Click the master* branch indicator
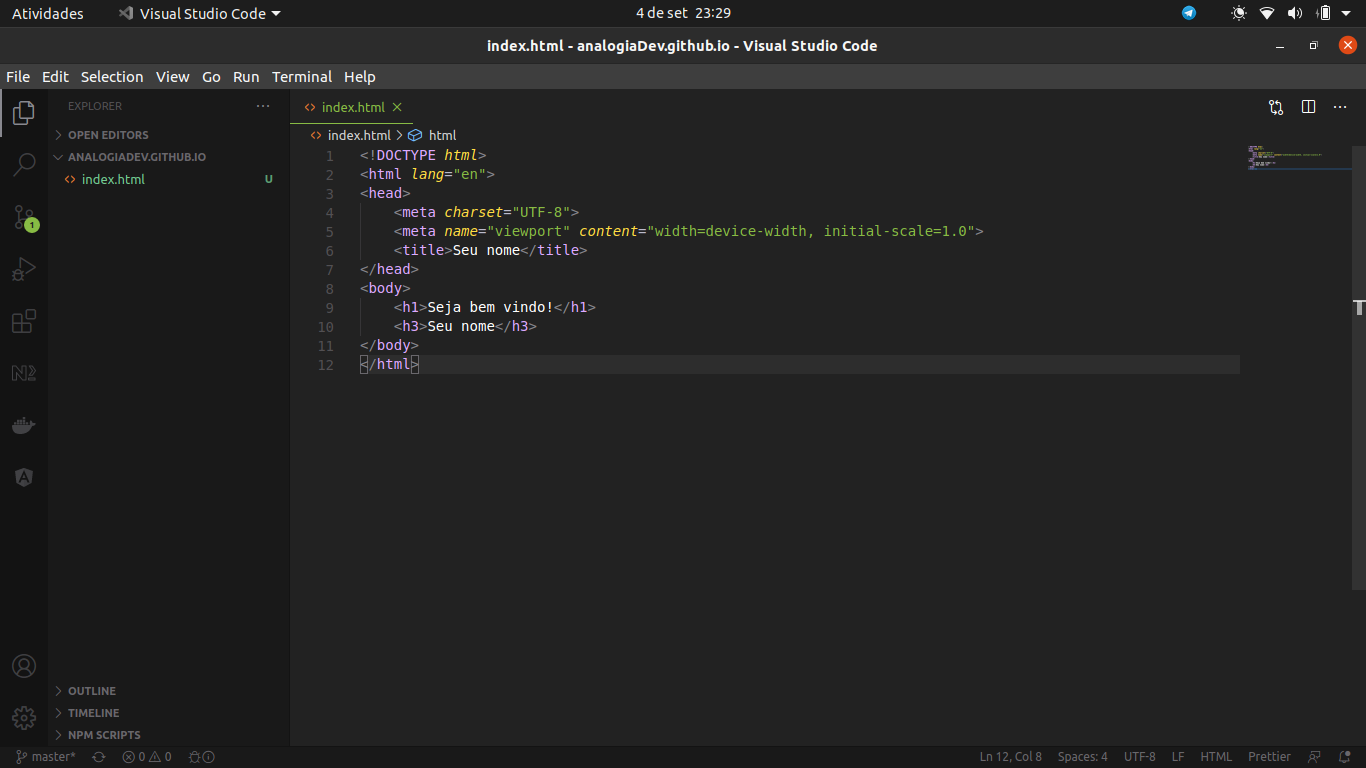 pyautogui.click(x=46, y=757)
